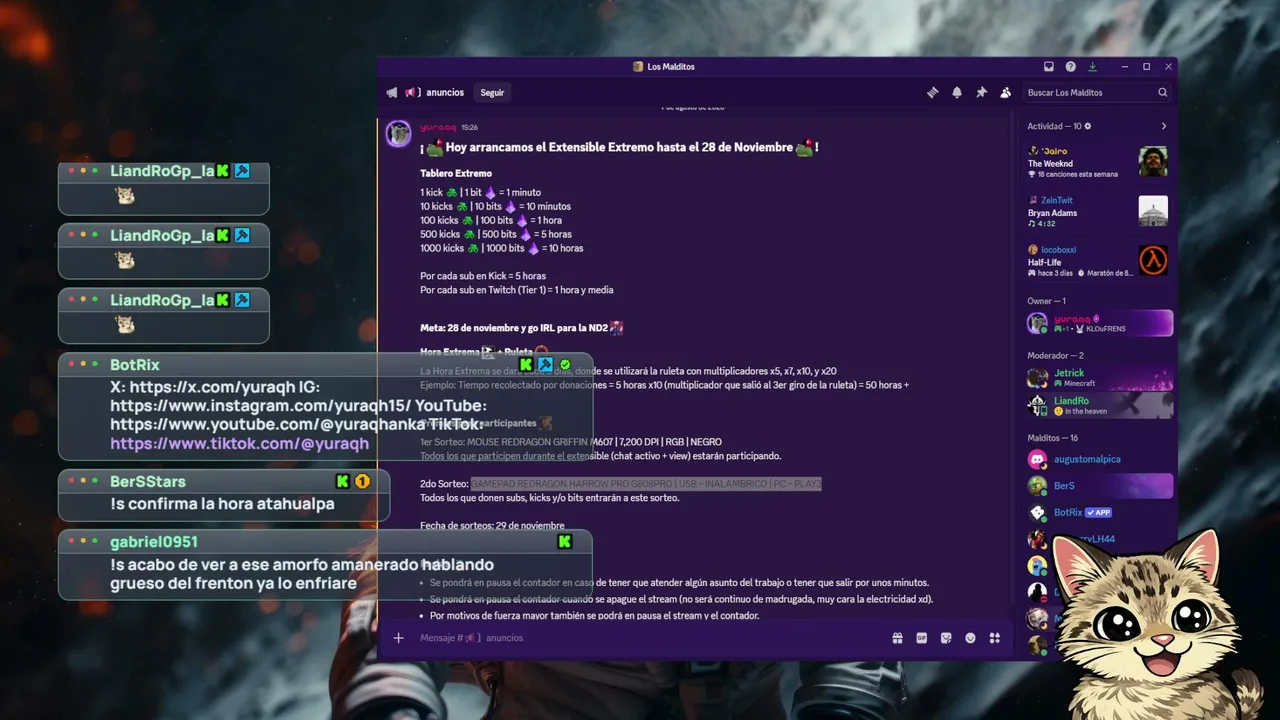The height and width of the screenshot is (720, 1280).
Task: Click BotRix avatar in member list
Action: (x=1037, y=513)
